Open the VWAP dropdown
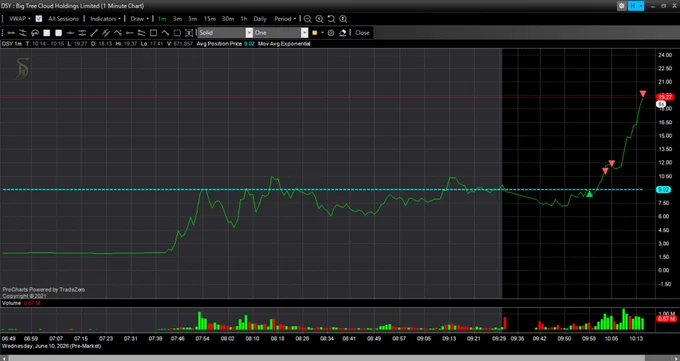This screenshot has height=361, width=680. pos(20,19)
